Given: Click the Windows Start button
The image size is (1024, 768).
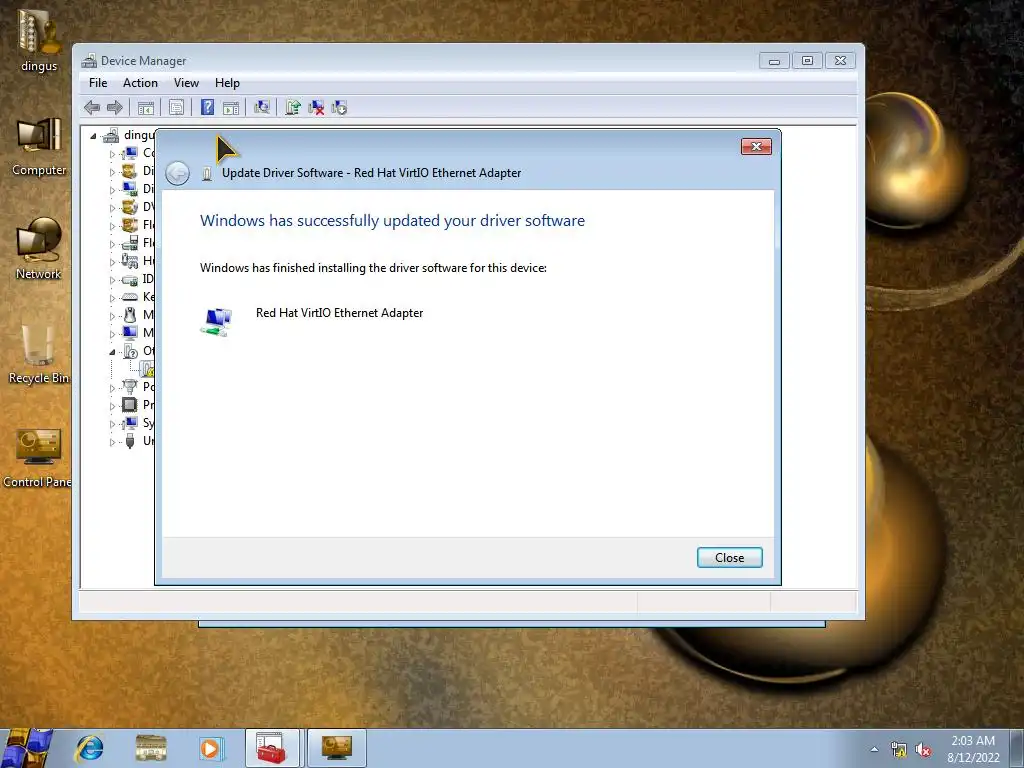Looking at the screenshot, I should click(x=26, y=748).
